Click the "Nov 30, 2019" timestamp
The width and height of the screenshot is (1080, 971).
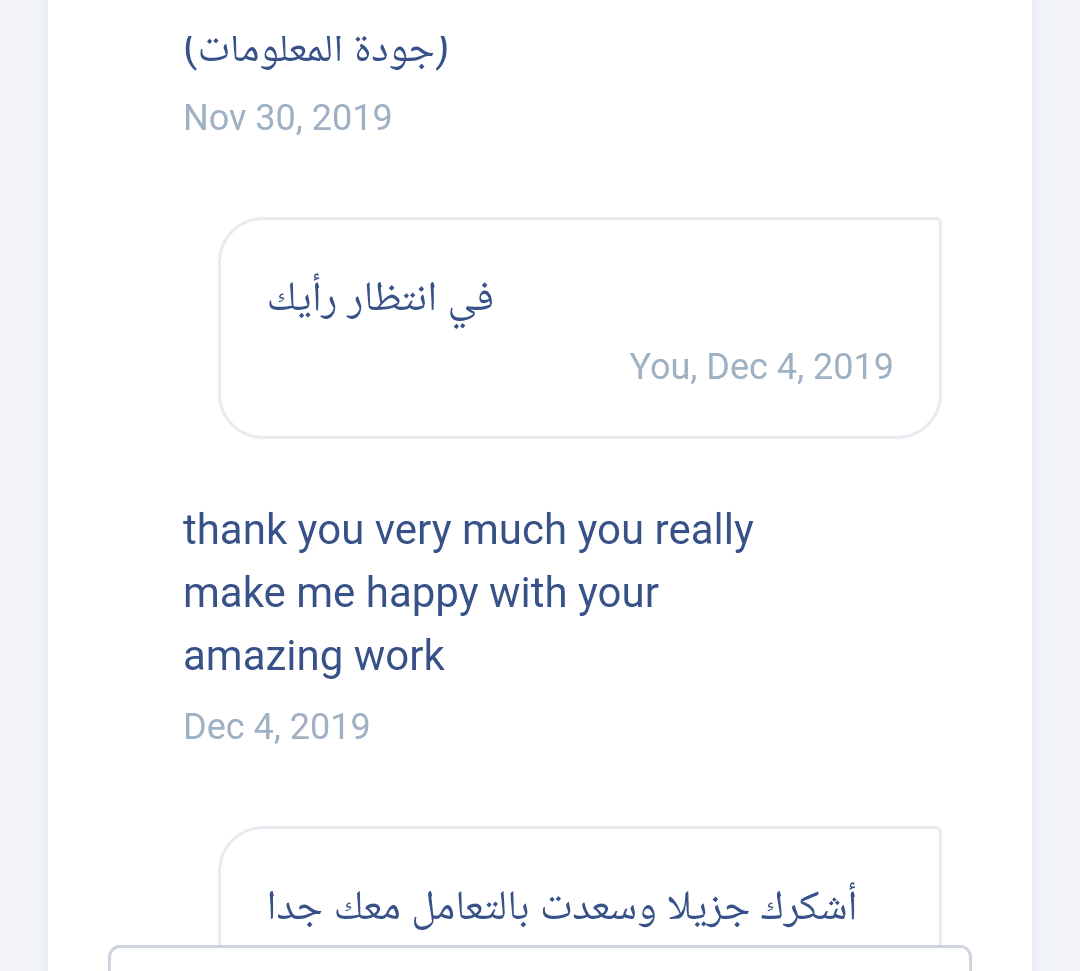coord(287,118)
